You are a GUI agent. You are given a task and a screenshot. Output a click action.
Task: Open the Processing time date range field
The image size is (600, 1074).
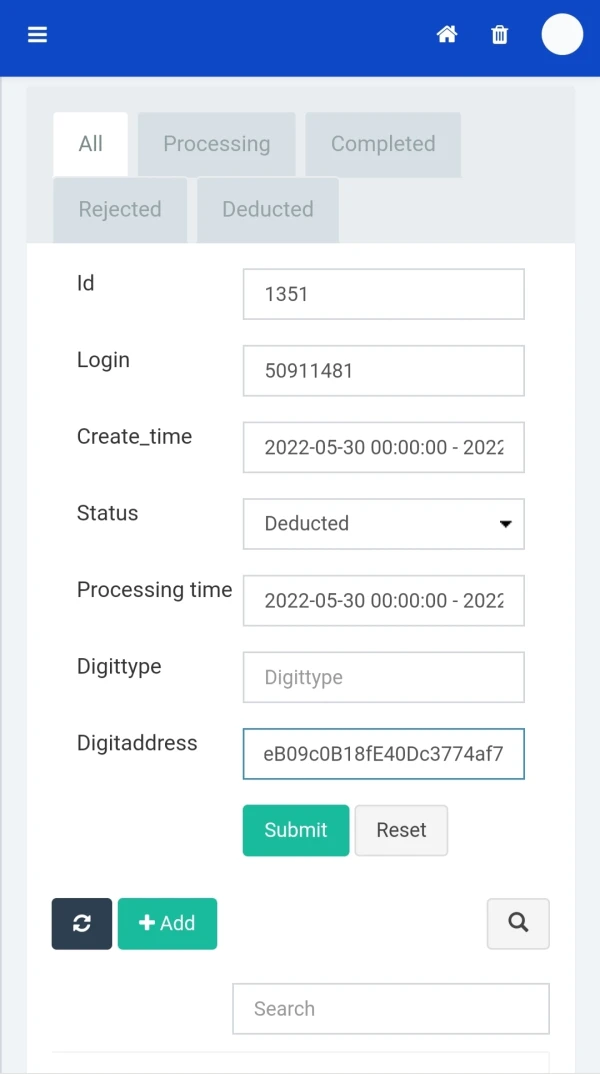click(384, 601)
